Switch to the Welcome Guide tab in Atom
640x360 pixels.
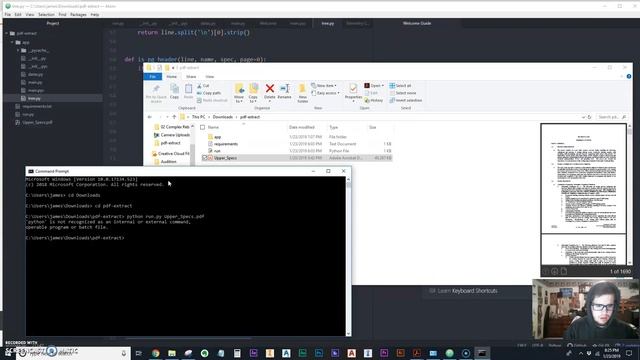417,24
